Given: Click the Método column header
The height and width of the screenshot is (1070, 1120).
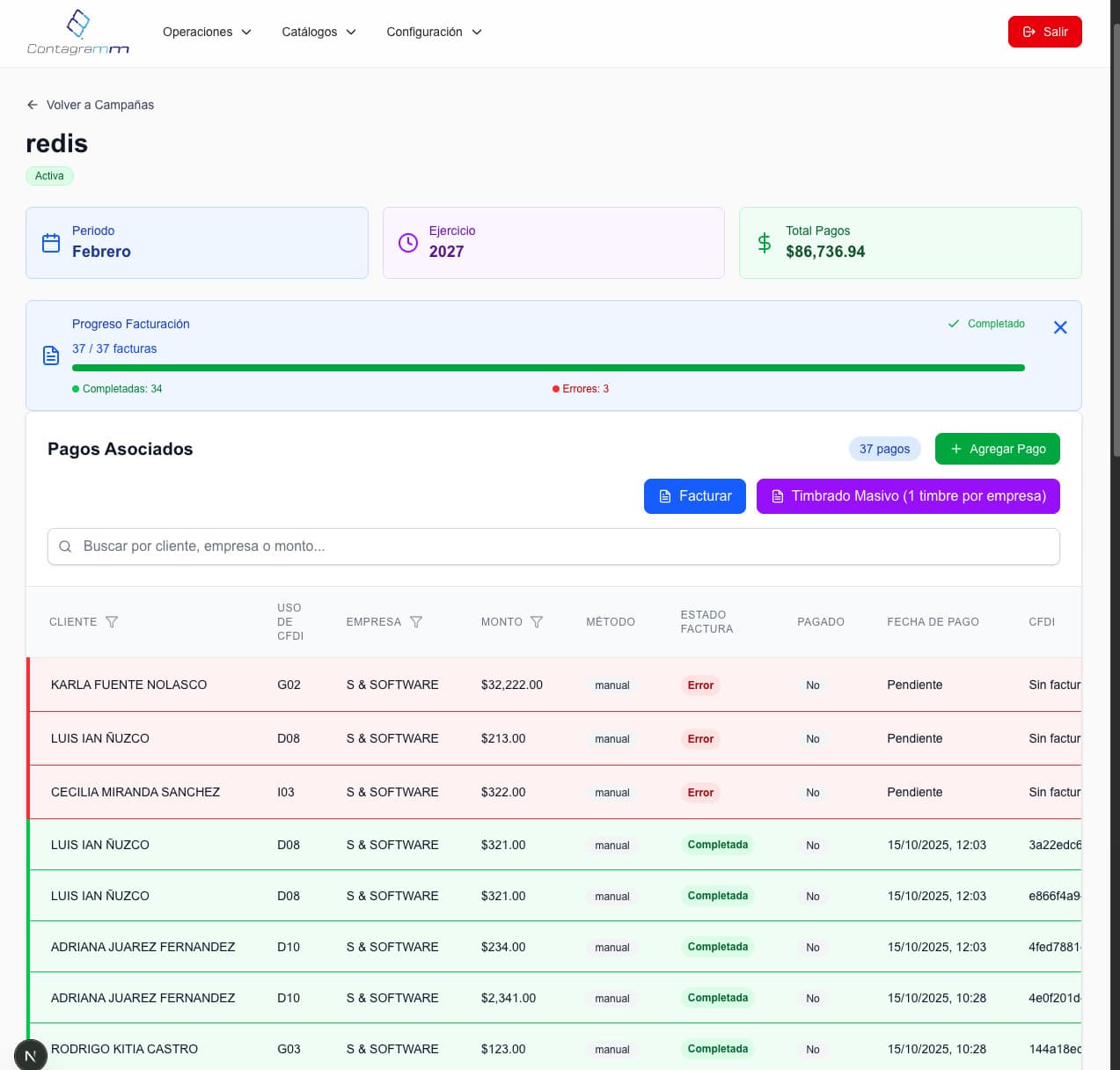Looking at the screenshot, I should coord(611,622).
